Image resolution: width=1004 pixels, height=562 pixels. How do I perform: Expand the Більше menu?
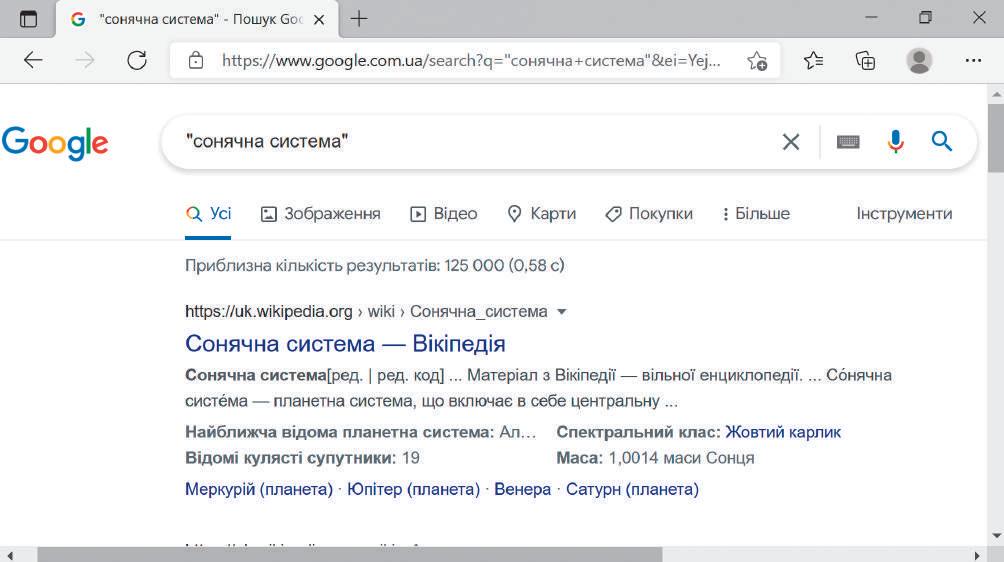click(x=756, y=214)
